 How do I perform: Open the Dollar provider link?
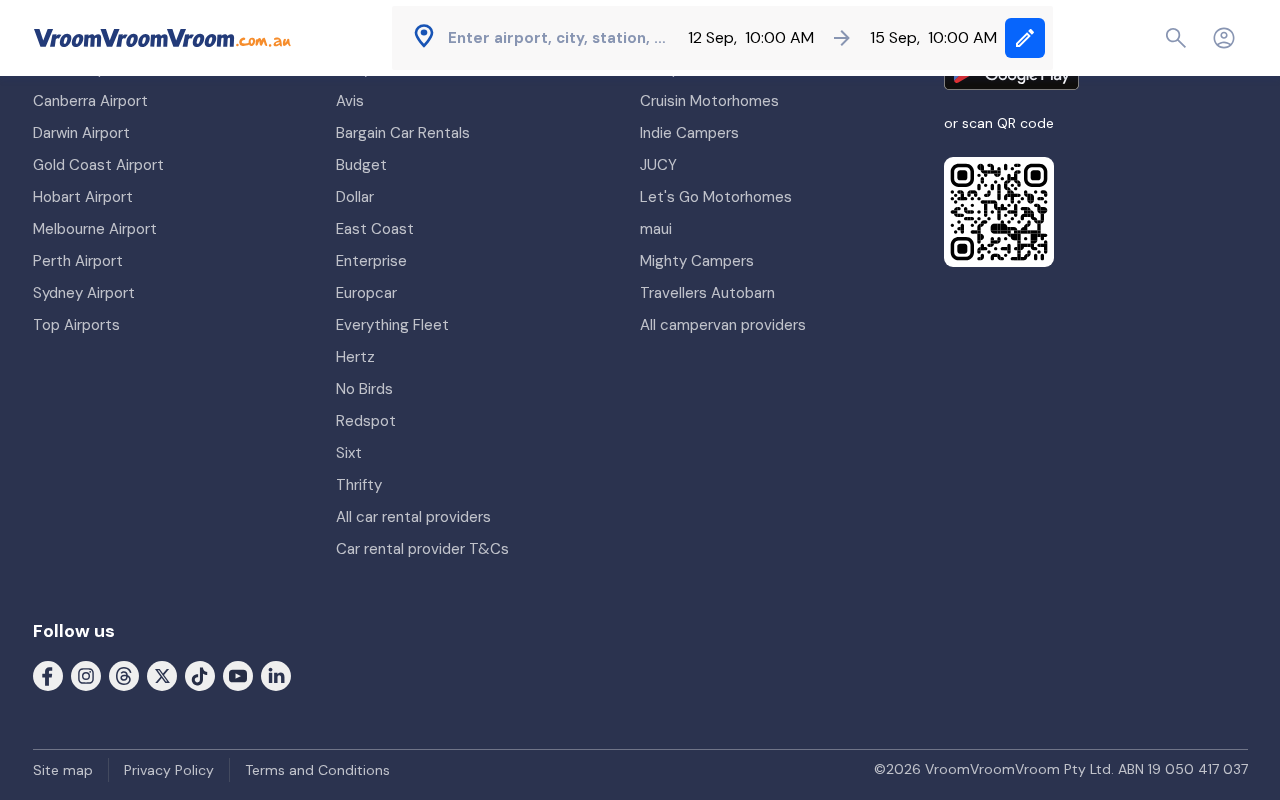point(355,197)
